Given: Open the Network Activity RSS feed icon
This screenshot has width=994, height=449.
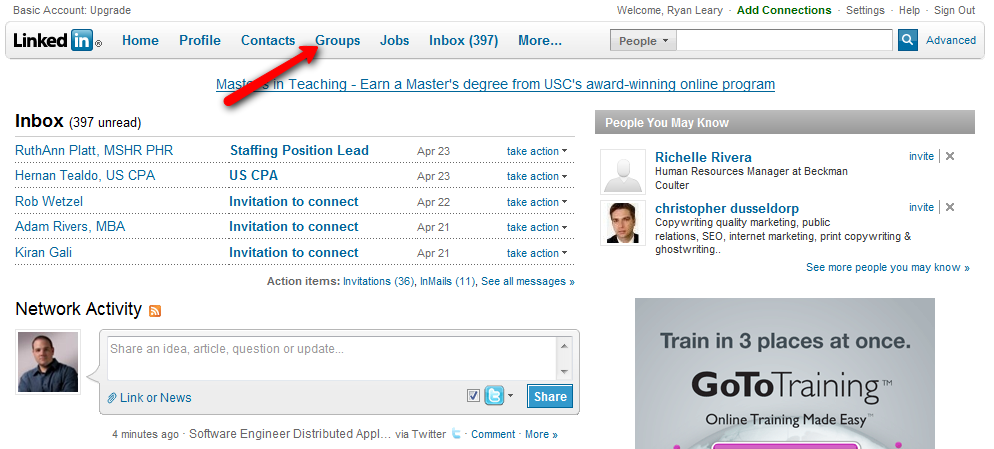Looking at the screenshot, I should (x=155, y=311).
